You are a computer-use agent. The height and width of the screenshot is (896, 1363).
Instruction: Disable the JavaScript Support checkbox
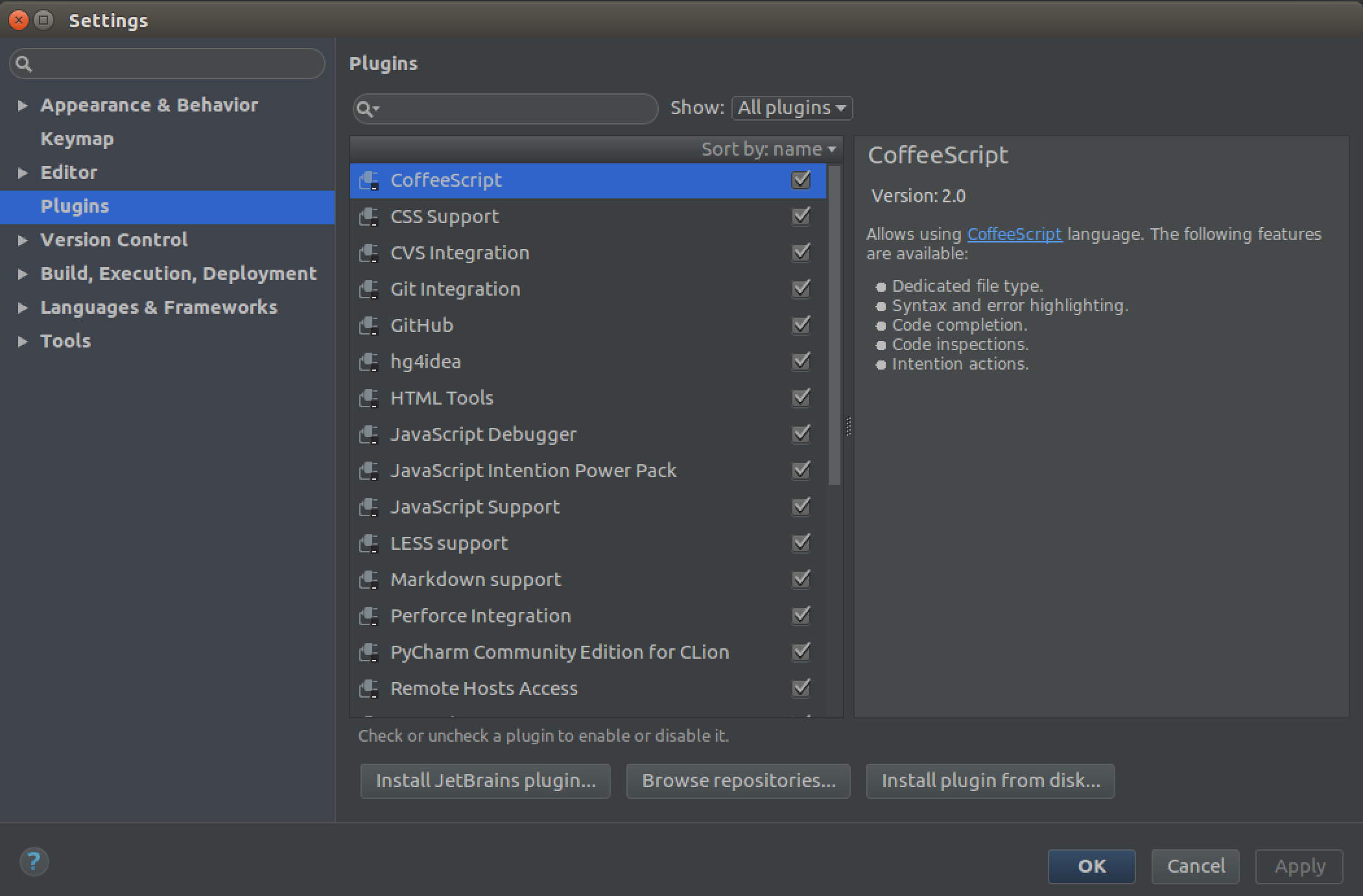pyautogui.click(x=801, y=506)
